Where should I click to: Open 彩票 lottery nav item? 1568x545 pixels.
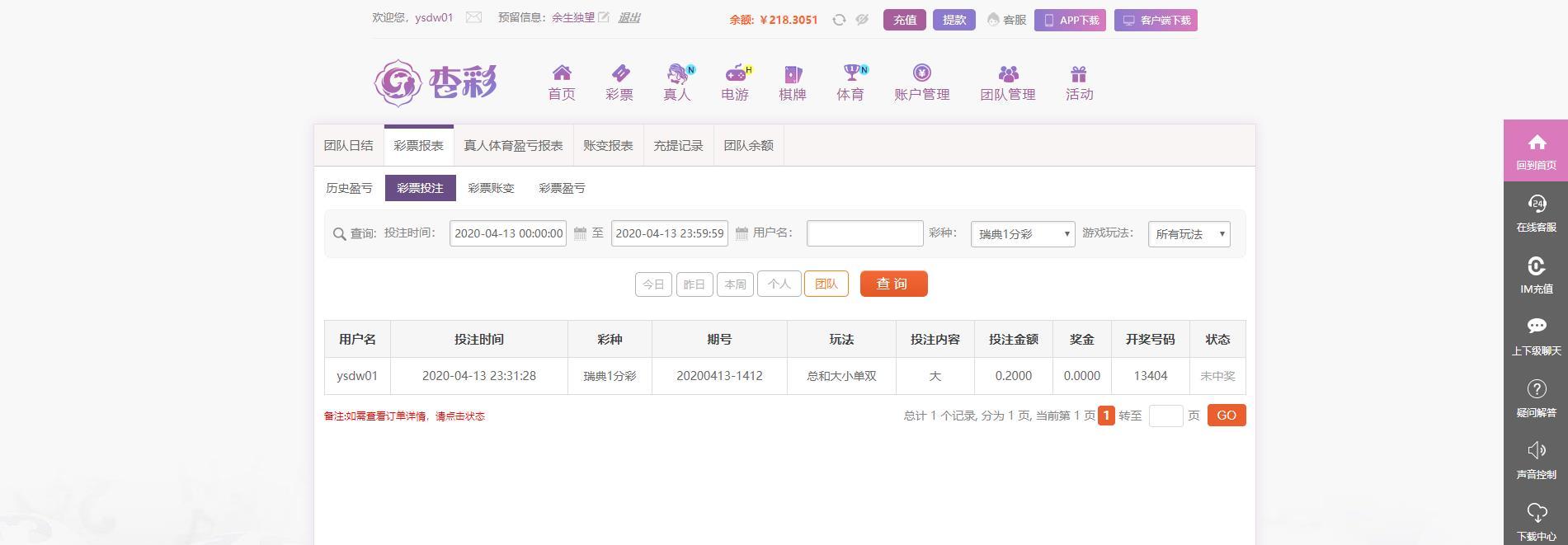(619, 83)
